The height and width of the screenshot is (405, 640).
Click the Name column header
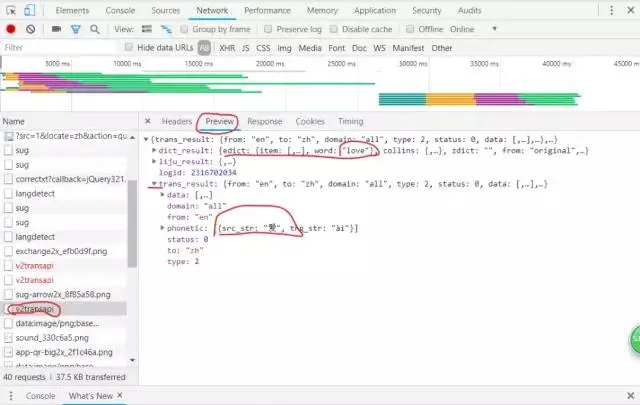tap(13, 121)
